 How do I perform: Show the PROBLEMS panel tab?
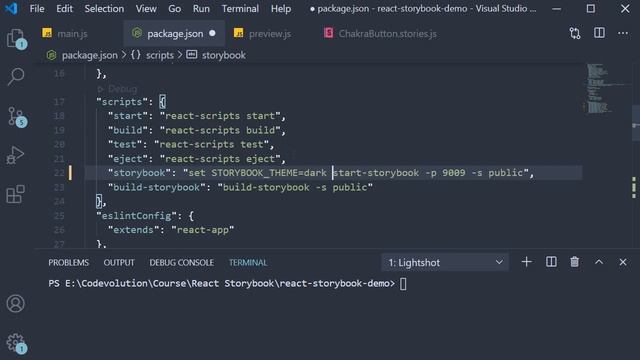[69, 262]
